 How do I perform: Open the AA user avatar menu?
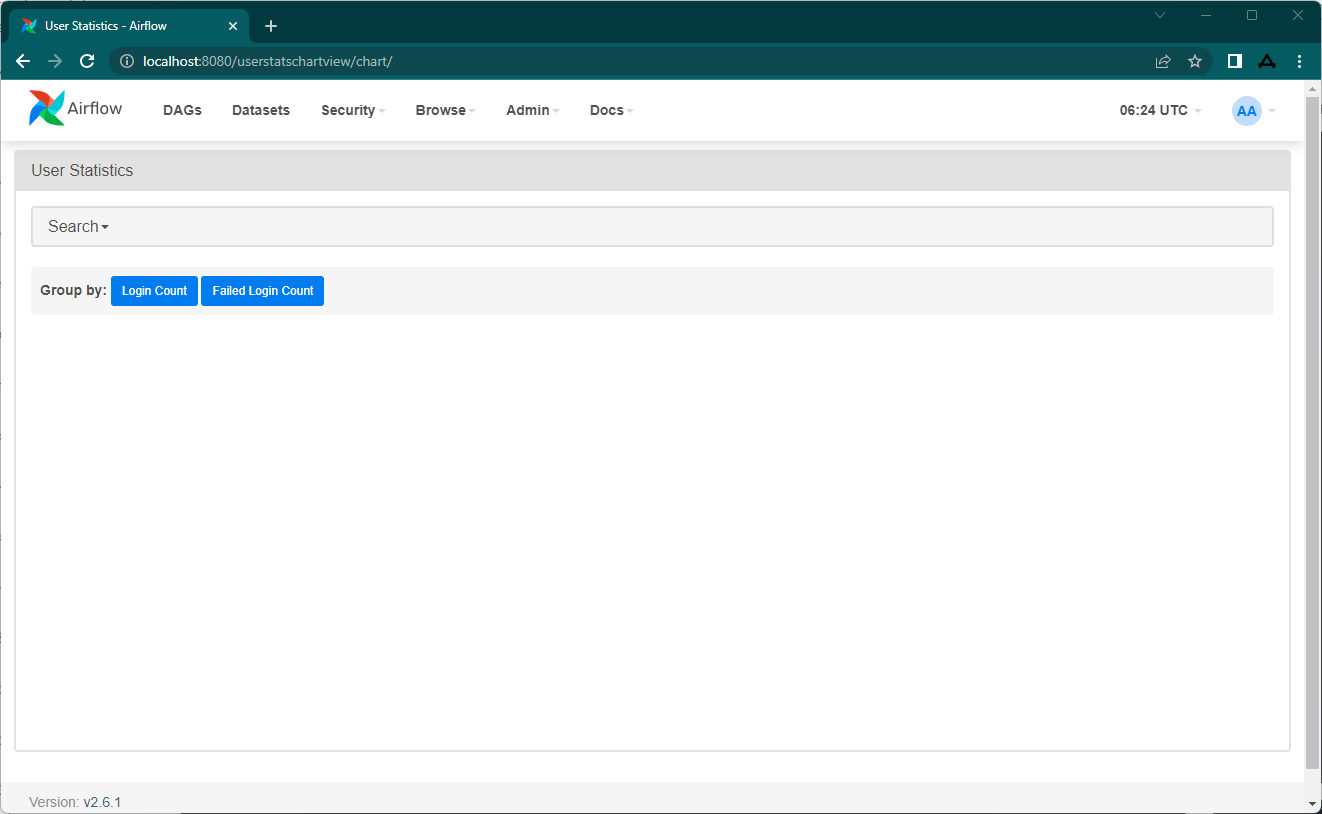tap(1253, 110)
